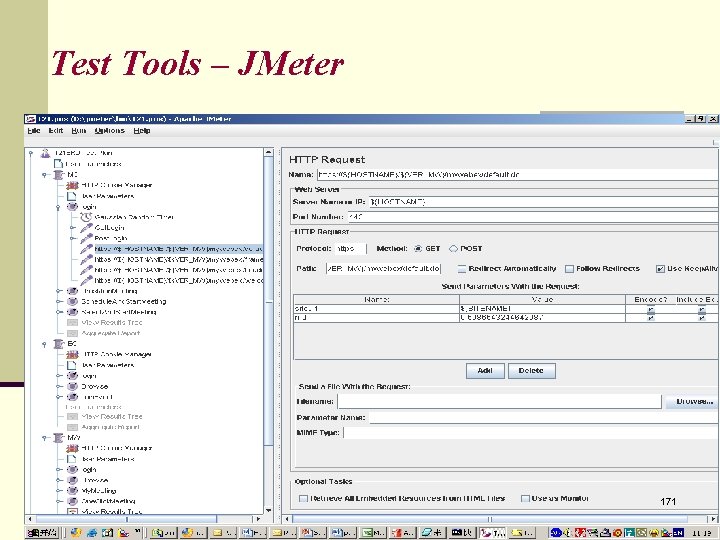720x540 pixels.
Task: Select HTTP Cookie Manager icon under MC
Action: pos(72,186)
